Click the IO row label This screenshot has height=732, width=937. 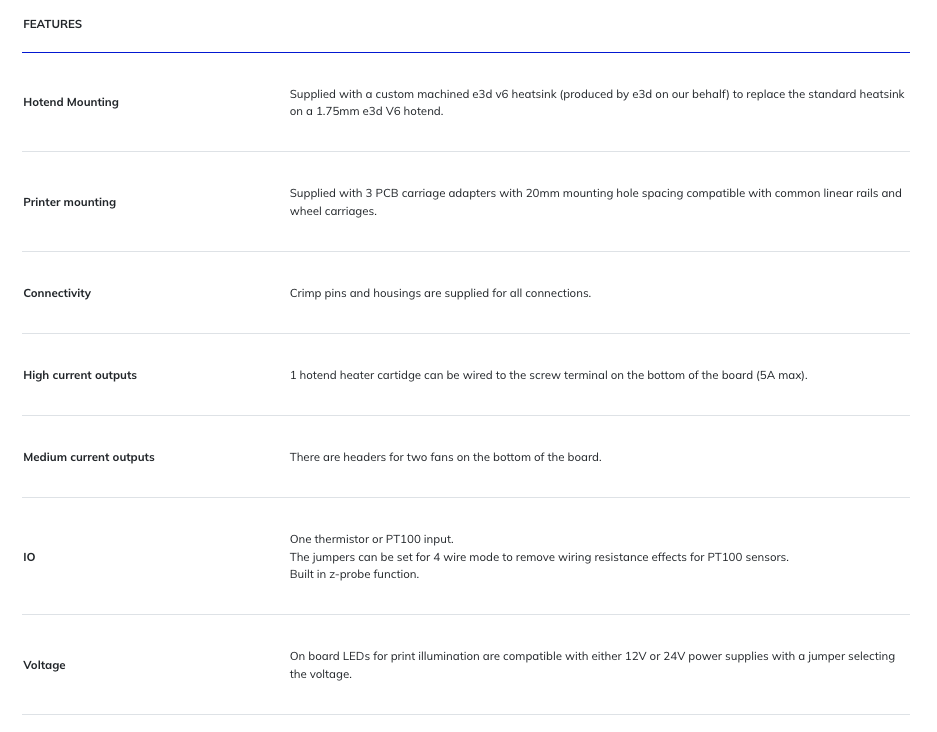pos(29,557)
